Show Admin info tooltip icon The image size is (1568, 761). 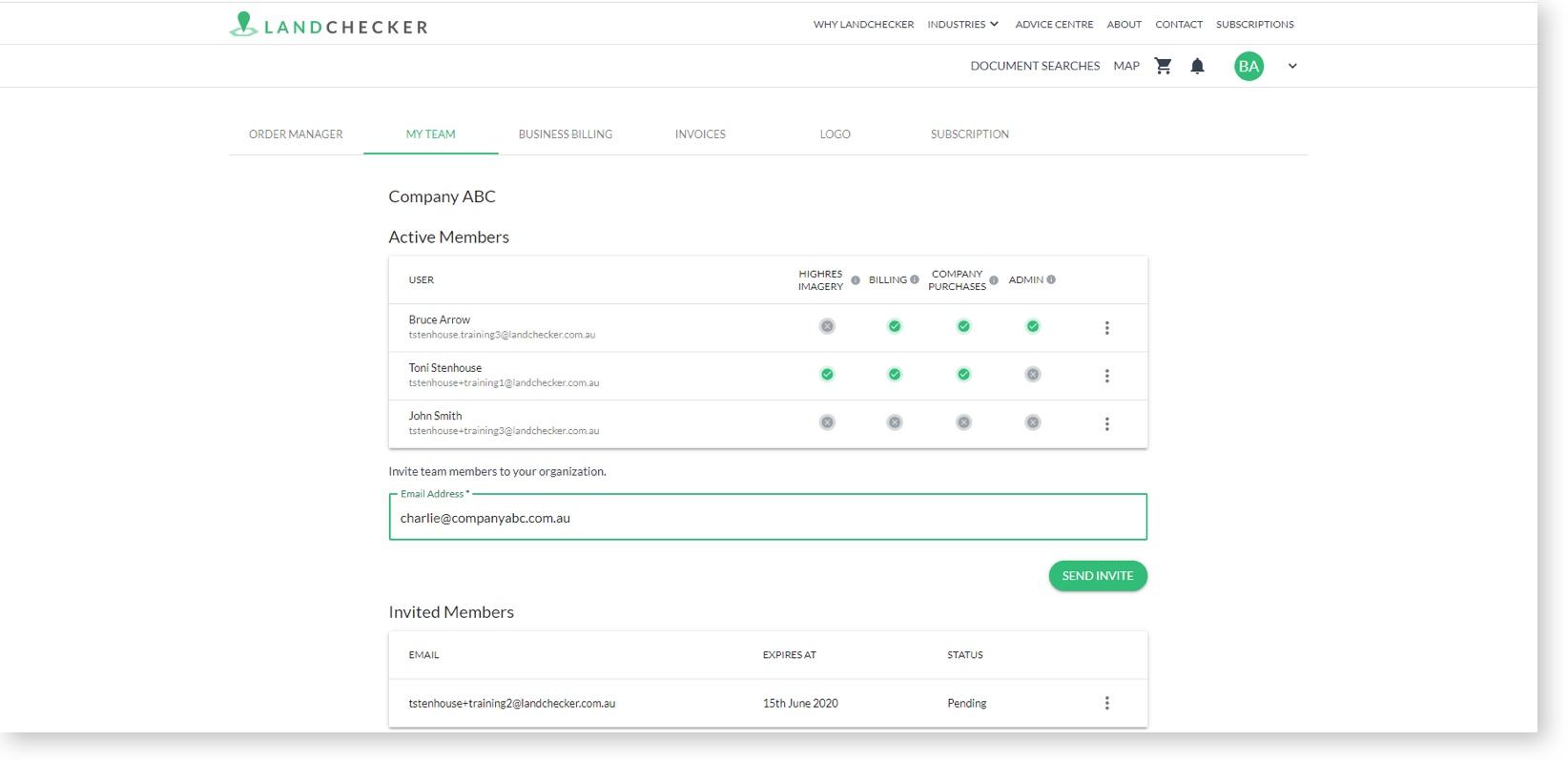click(x=1051, y=279)
